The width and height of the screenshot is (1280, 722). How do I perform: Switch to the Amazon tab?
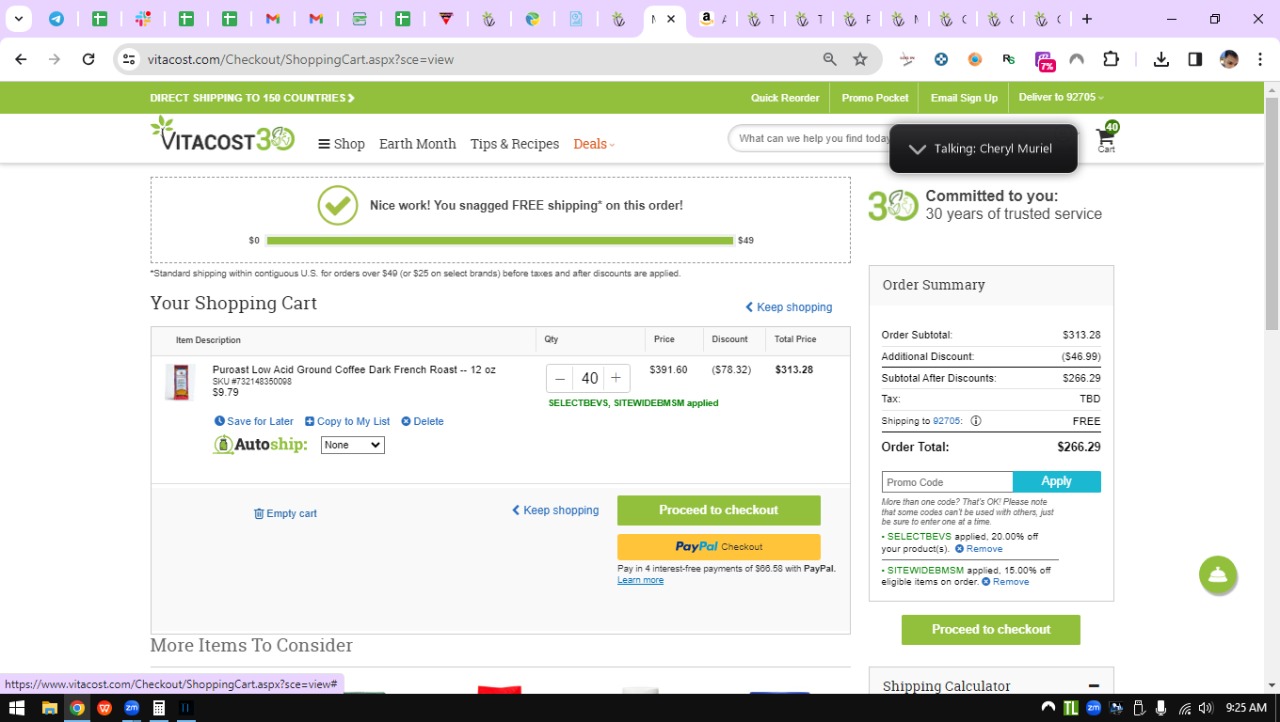[713, 19]
